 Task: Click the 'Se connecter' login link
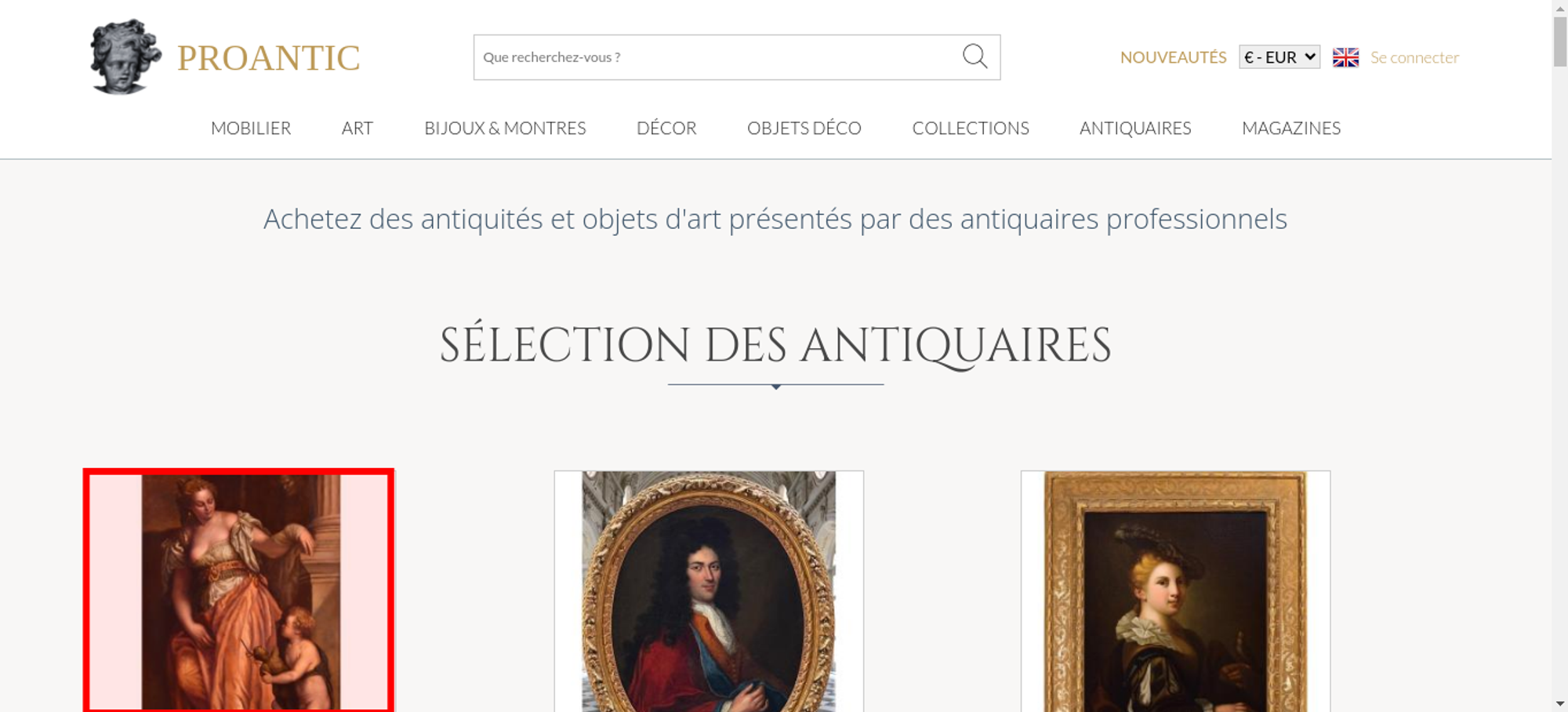point(1414,57)
